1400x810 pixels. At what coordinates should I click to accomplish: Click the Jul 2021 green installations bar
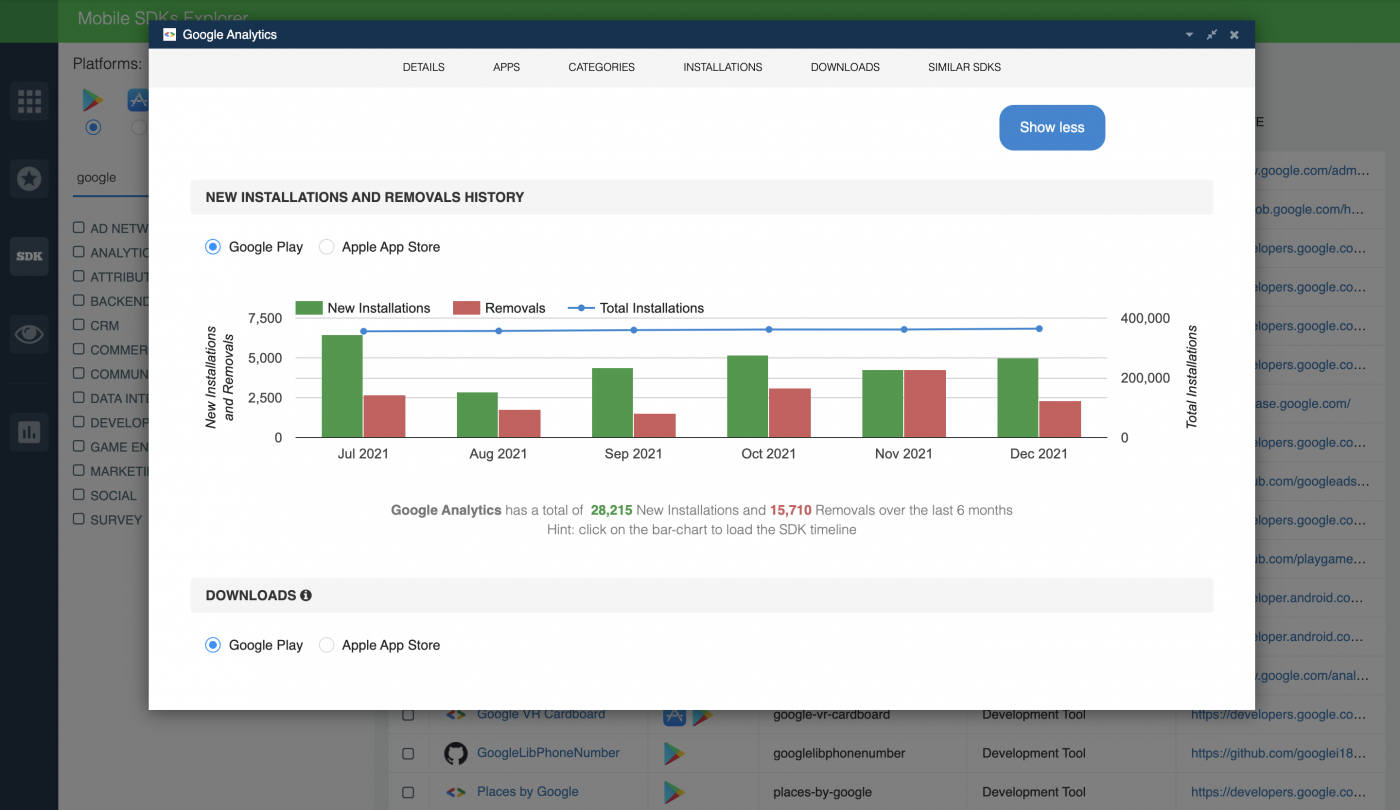click(342, 386)
